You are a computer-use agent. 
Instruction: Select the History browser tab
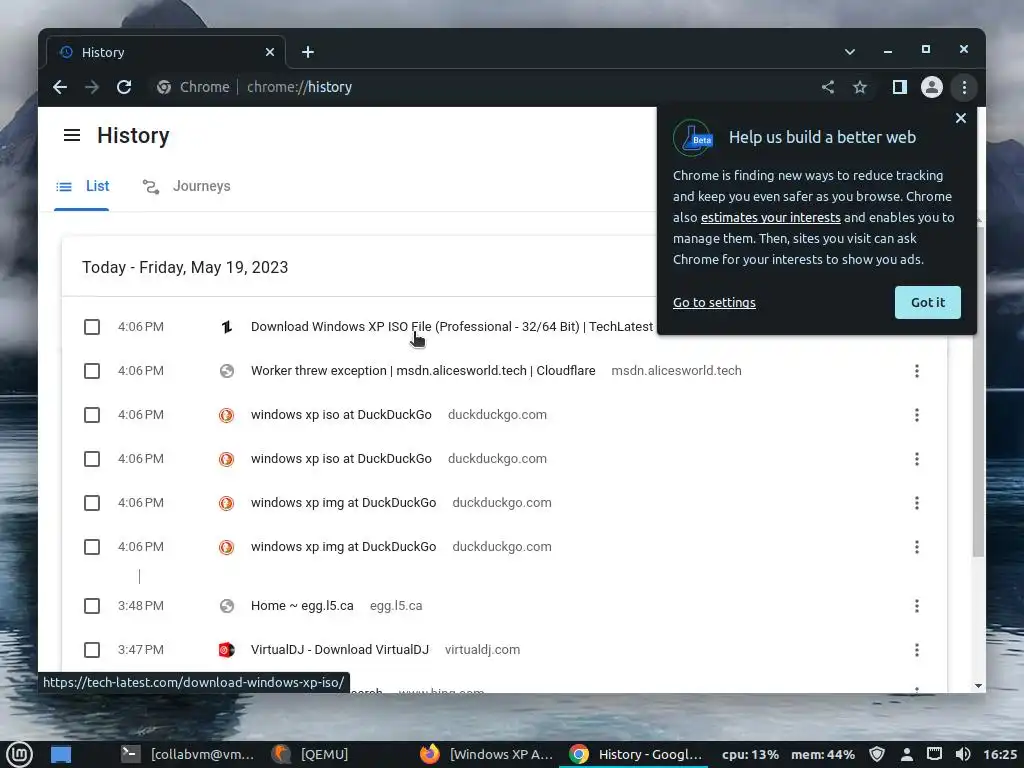pos(166,52)
